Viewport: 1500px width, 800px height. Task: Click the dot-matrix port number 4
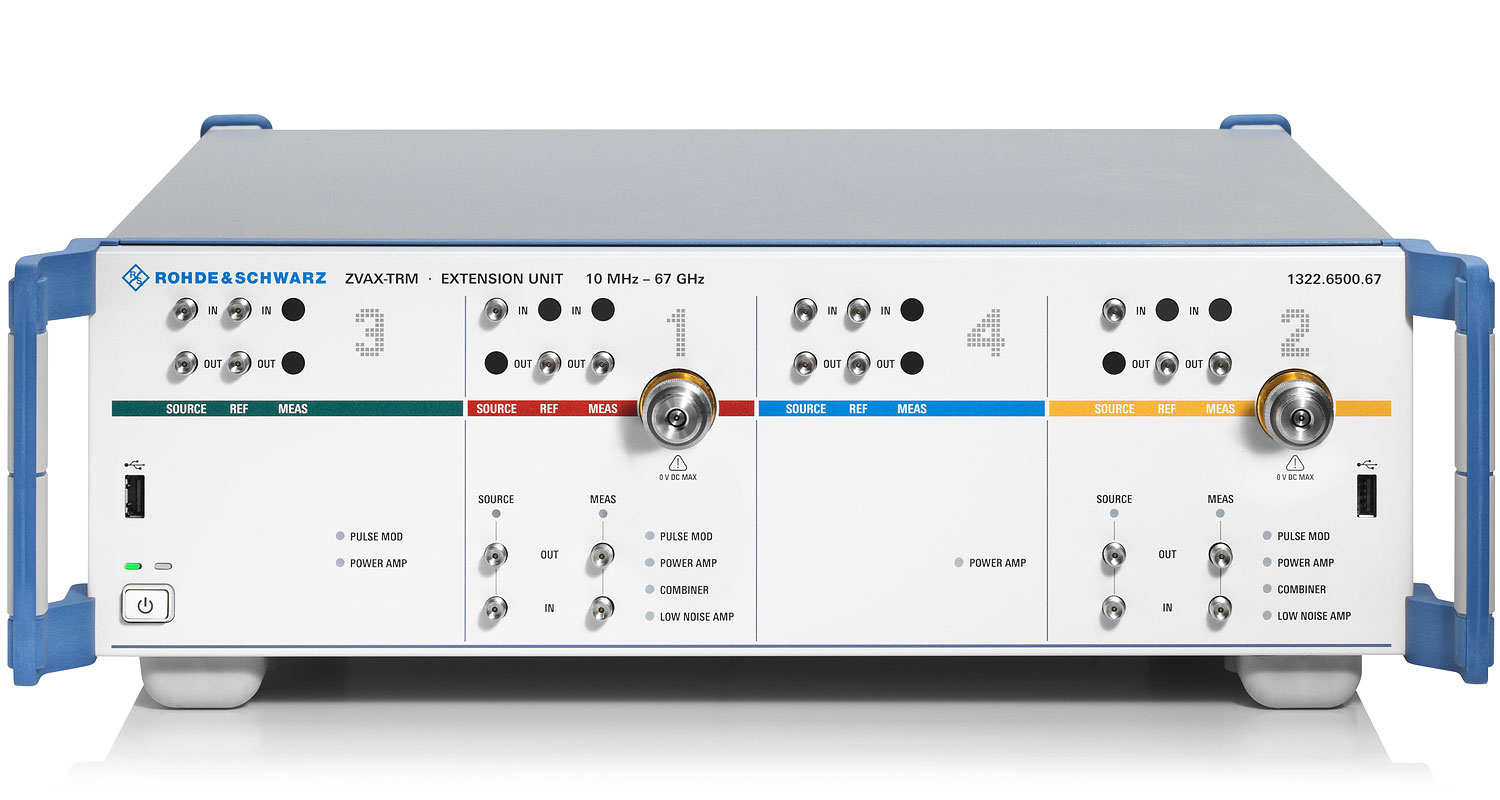tap(986, 331)
